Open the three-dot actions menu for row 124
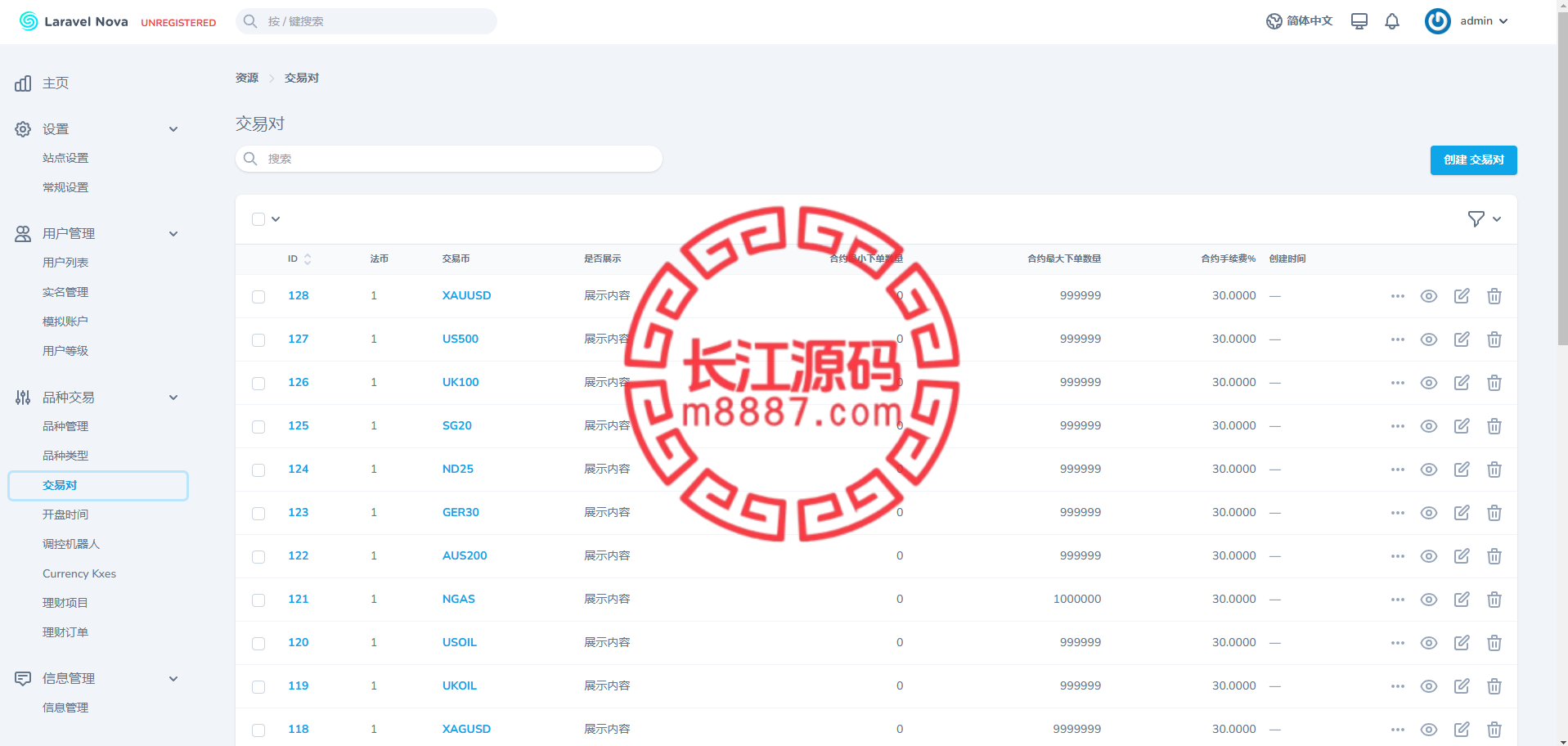Screen dimensions: 1568x746 point(1398,470)
